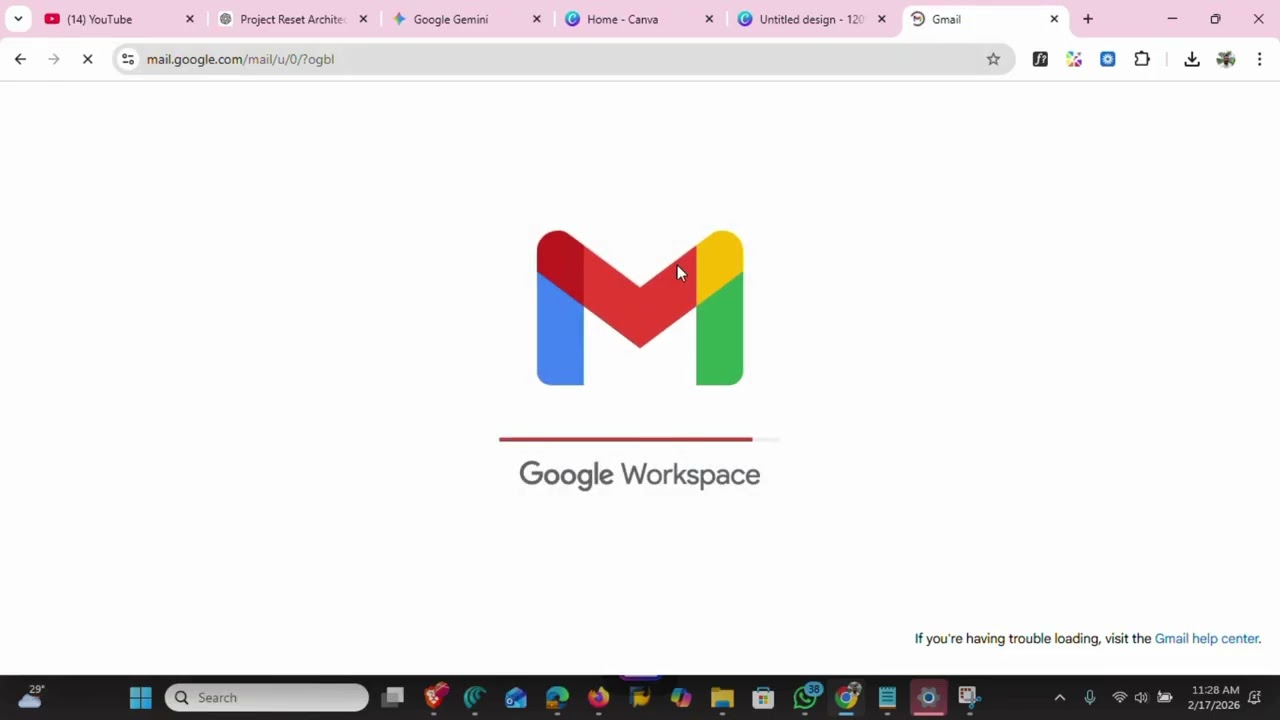This screenshot has height=720, width=1280.
Task: Open Wi-Fi network settings in tray
Action: point(1120,698)
